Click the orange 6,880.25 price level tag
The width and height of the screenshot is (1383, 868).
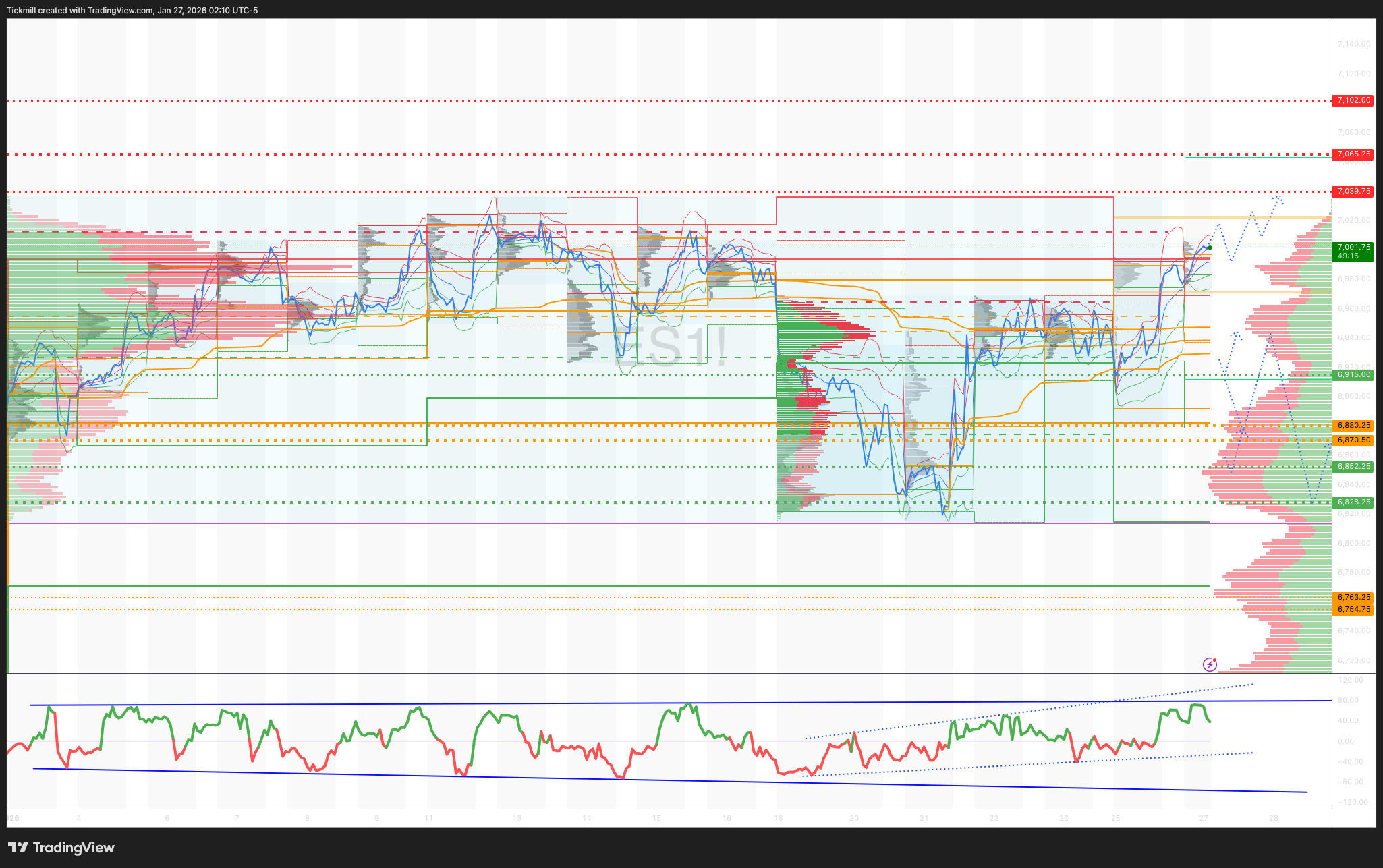coord(1353,426)
